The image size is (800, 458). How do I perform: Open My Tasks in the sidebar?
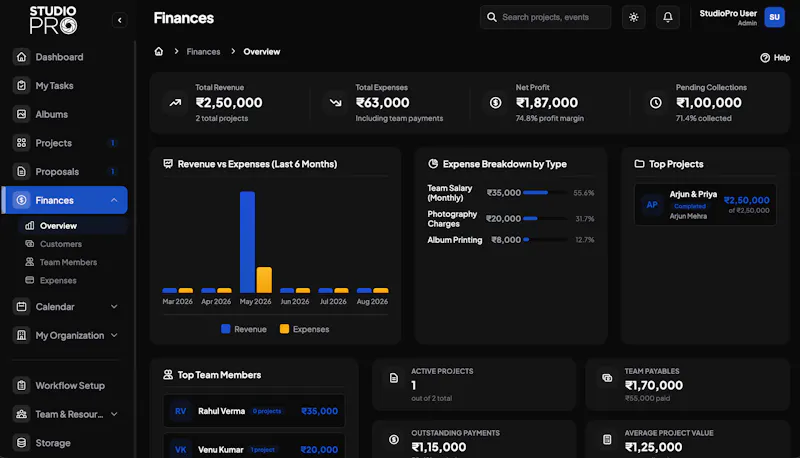tap(64, 85)
